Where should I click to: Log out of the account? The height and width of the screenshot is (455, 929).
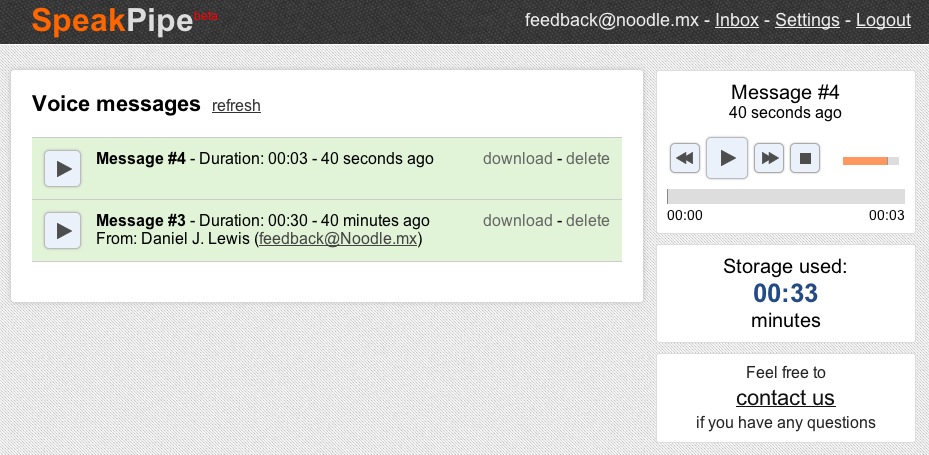(883, 20)
